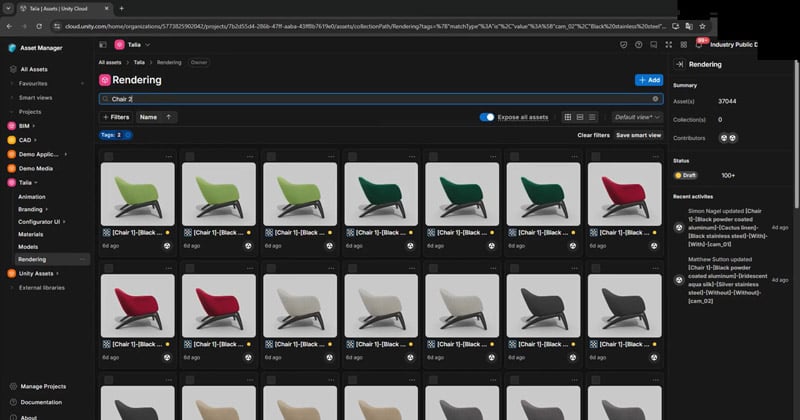Open Manage Projects gear in sidebar
The height and width of the screenshot is (420, 800).
[x=12, y=386]
